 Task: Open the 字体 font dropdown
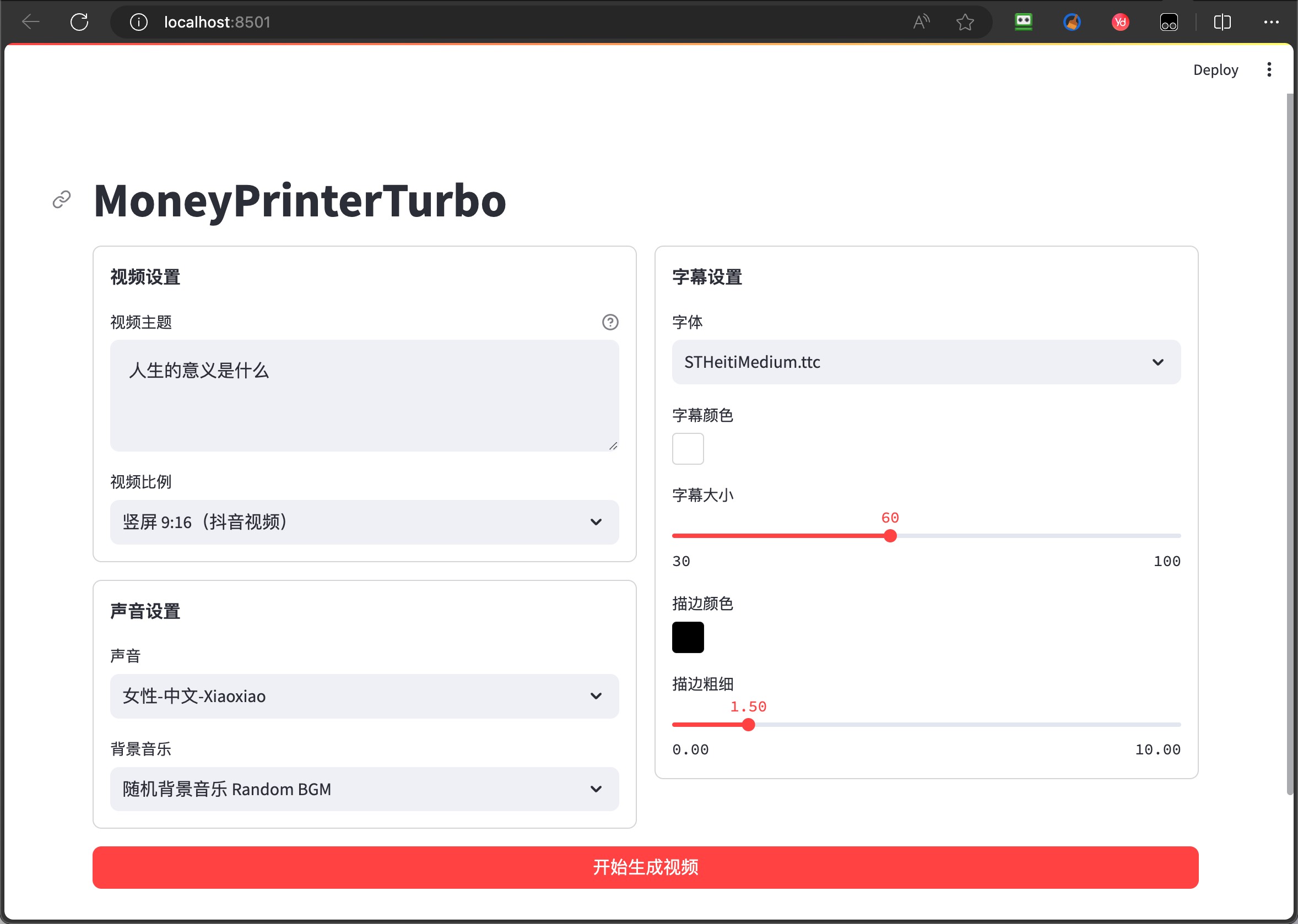(926, 362)
